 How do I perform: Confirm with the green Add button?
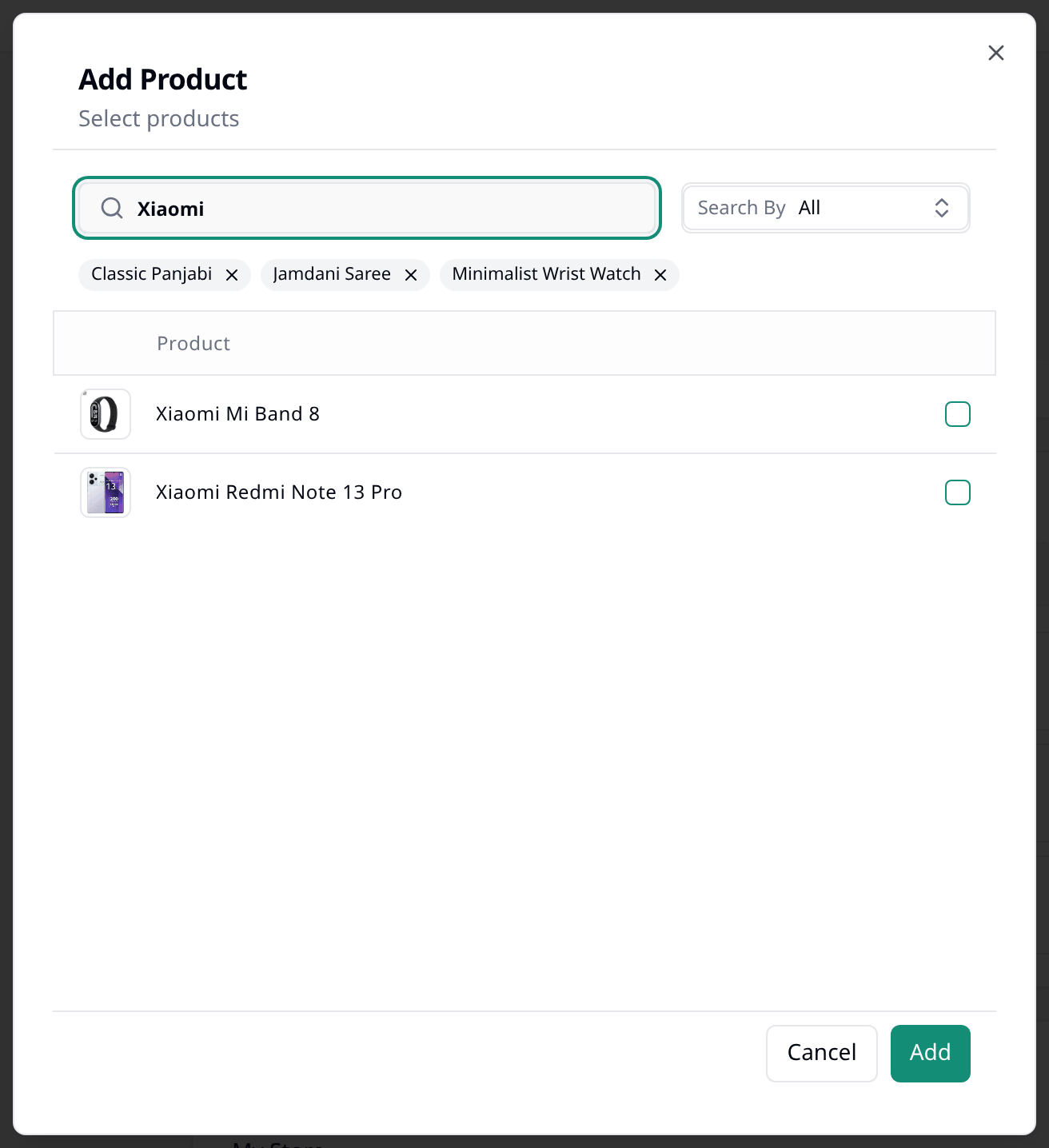point(931,1053)
